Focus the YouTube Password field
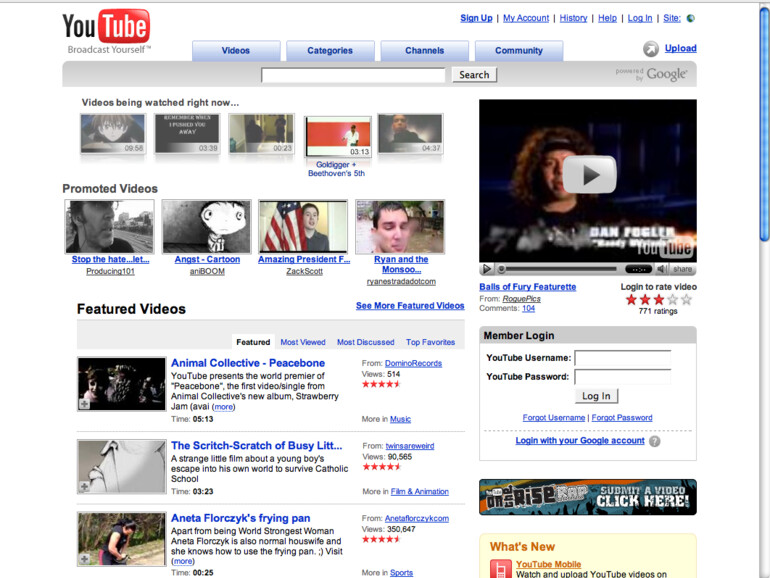The width and height of the screenshot is (770, 578). point(623,377)
